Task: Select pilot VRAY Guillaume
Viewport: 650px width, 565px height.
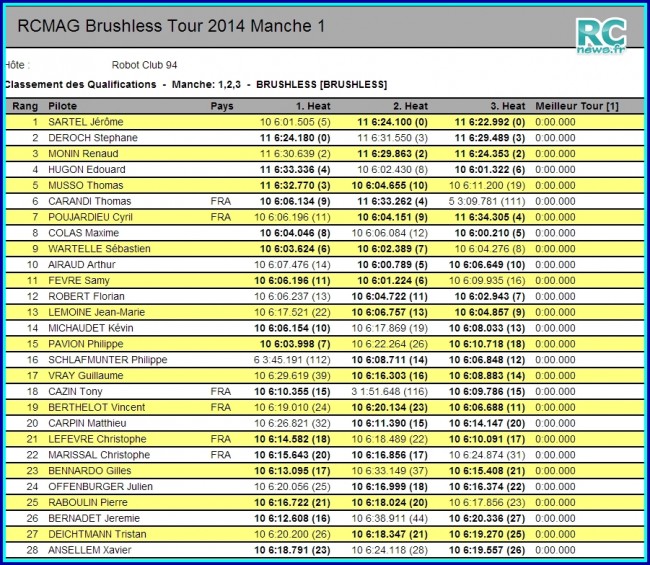Action: tap(86, 376)
